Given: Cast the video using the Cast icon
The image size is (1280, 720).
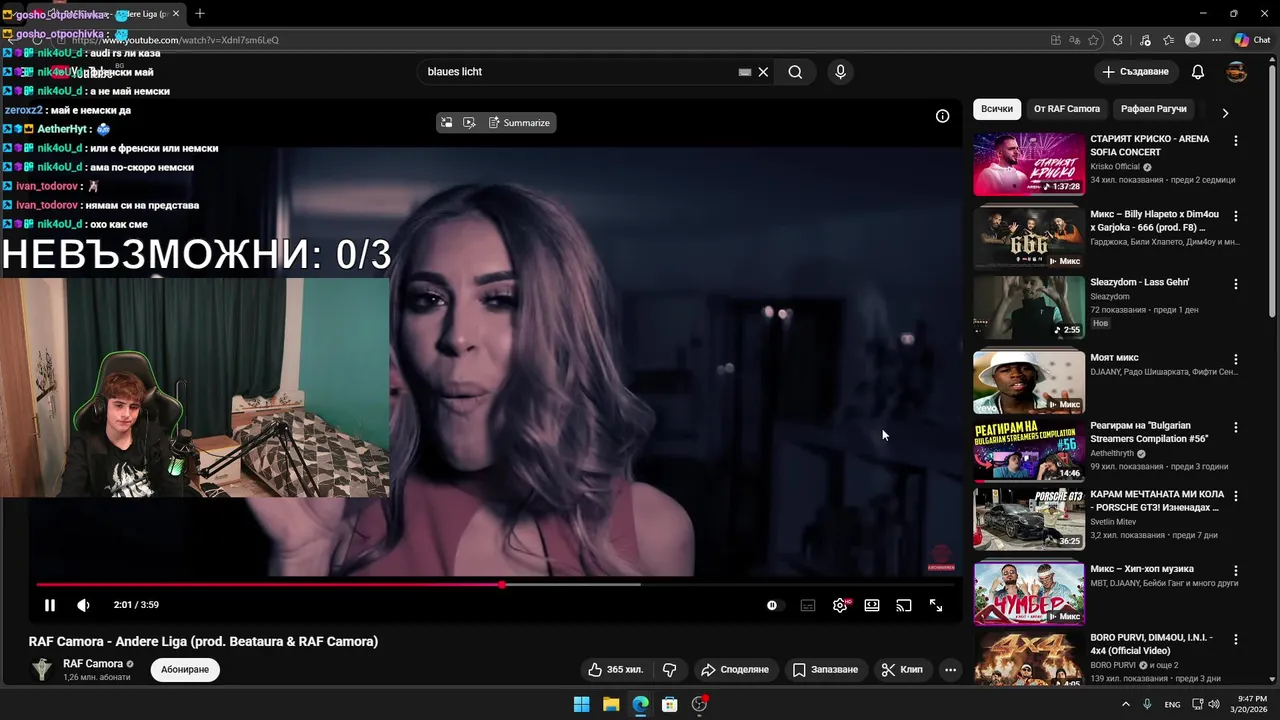Looking at the screenshot, I should 904,605.
